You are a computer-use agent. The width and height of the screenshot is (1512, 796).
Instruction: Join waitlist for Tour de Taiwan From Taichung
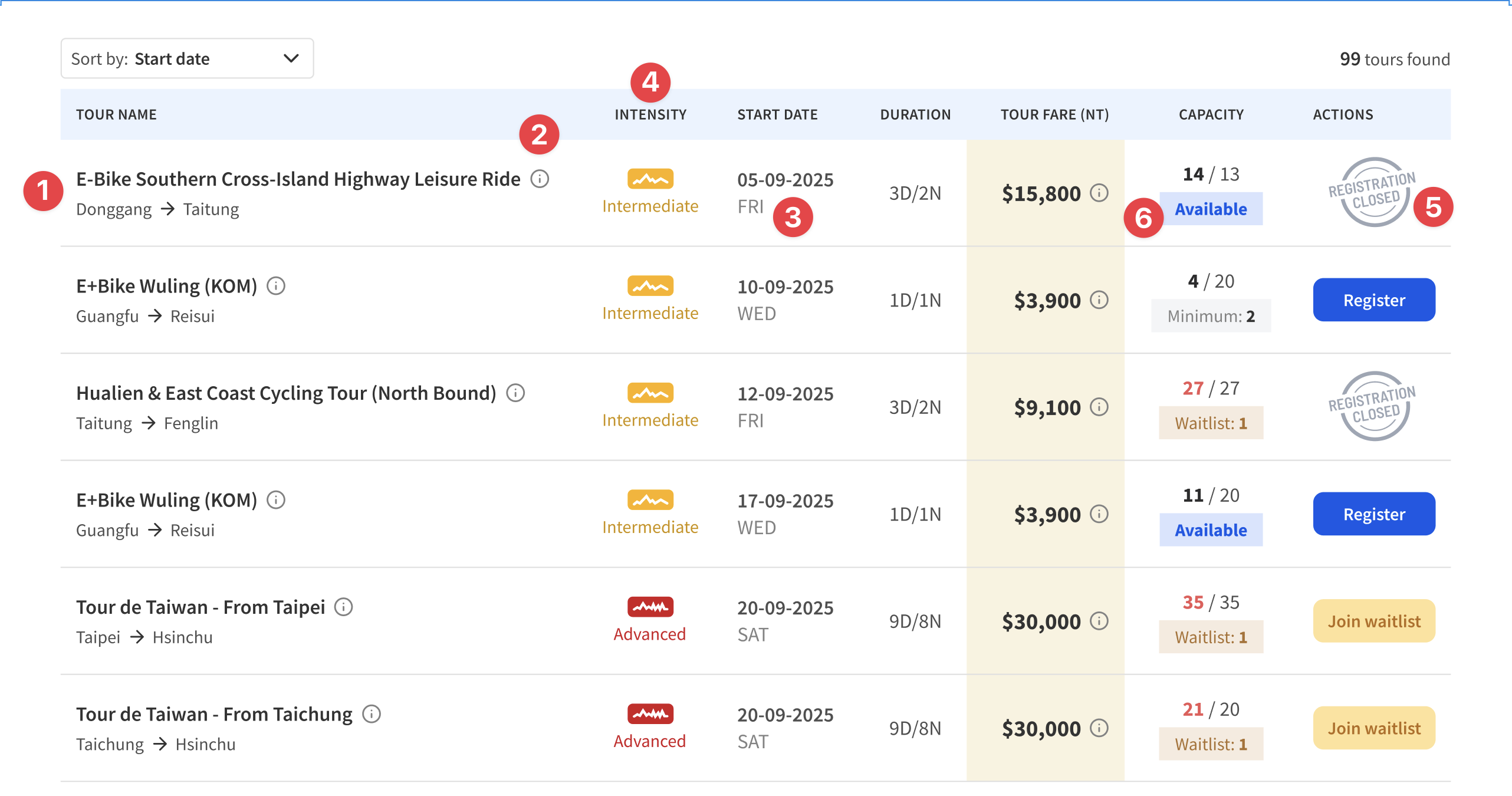click(1373, 728)
